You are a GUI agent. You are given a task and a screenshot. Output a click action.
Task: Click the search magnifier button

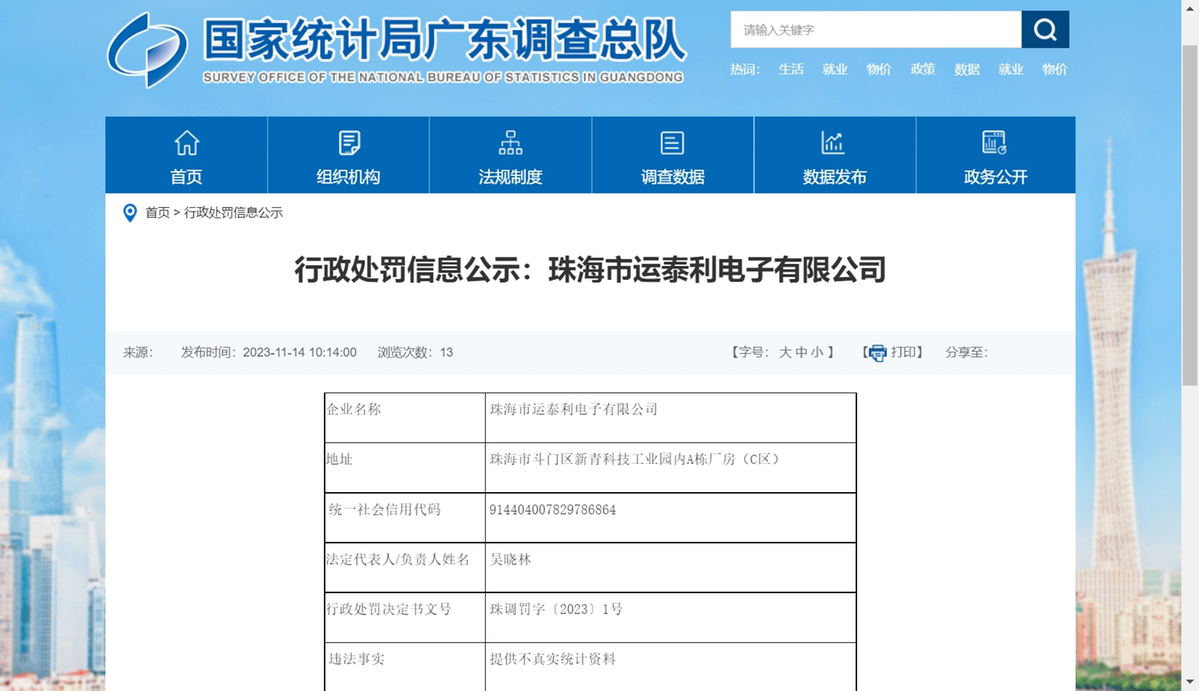click(1045, 30)
